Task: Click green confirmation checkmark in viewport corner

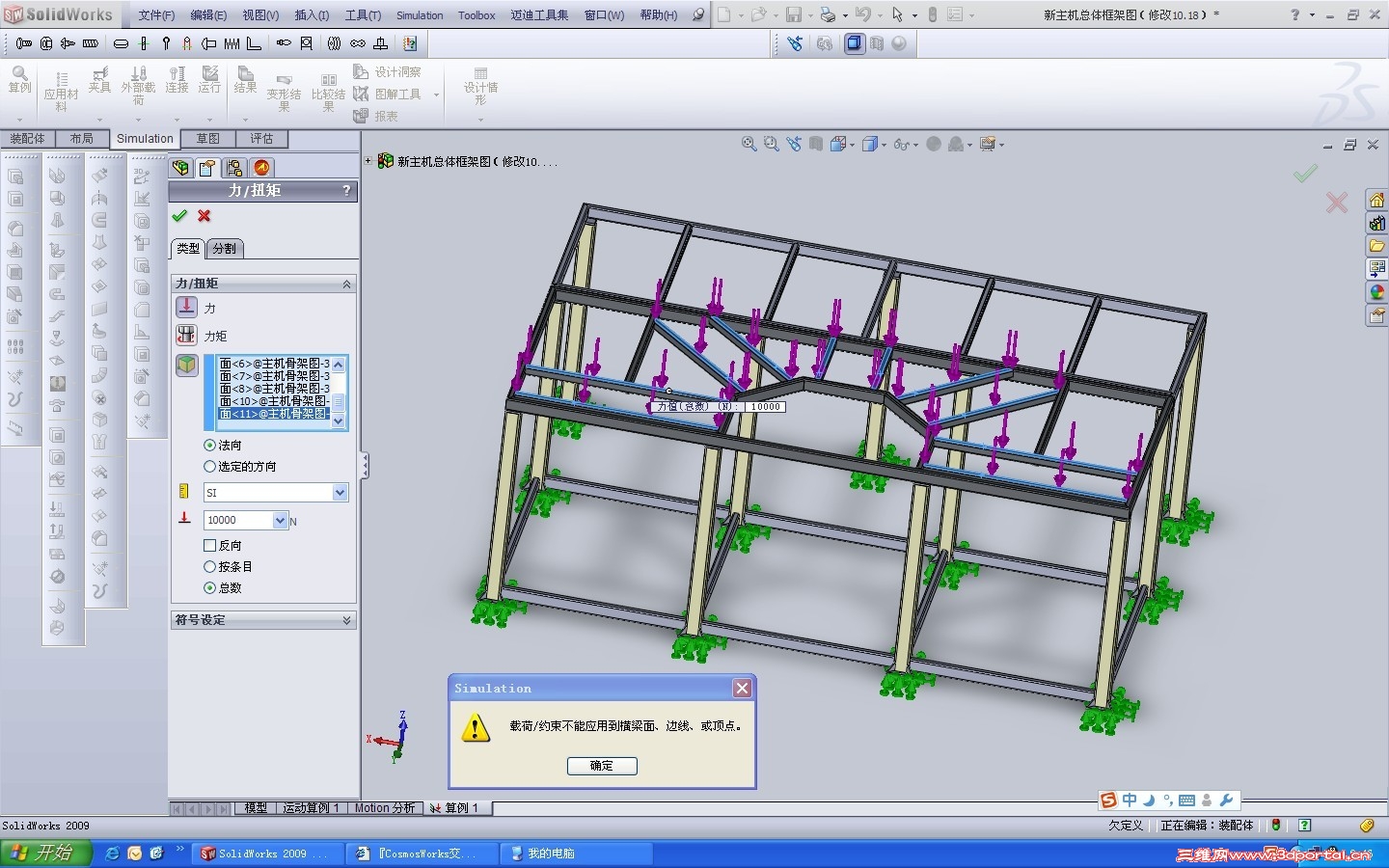Action: point(1305,174)
